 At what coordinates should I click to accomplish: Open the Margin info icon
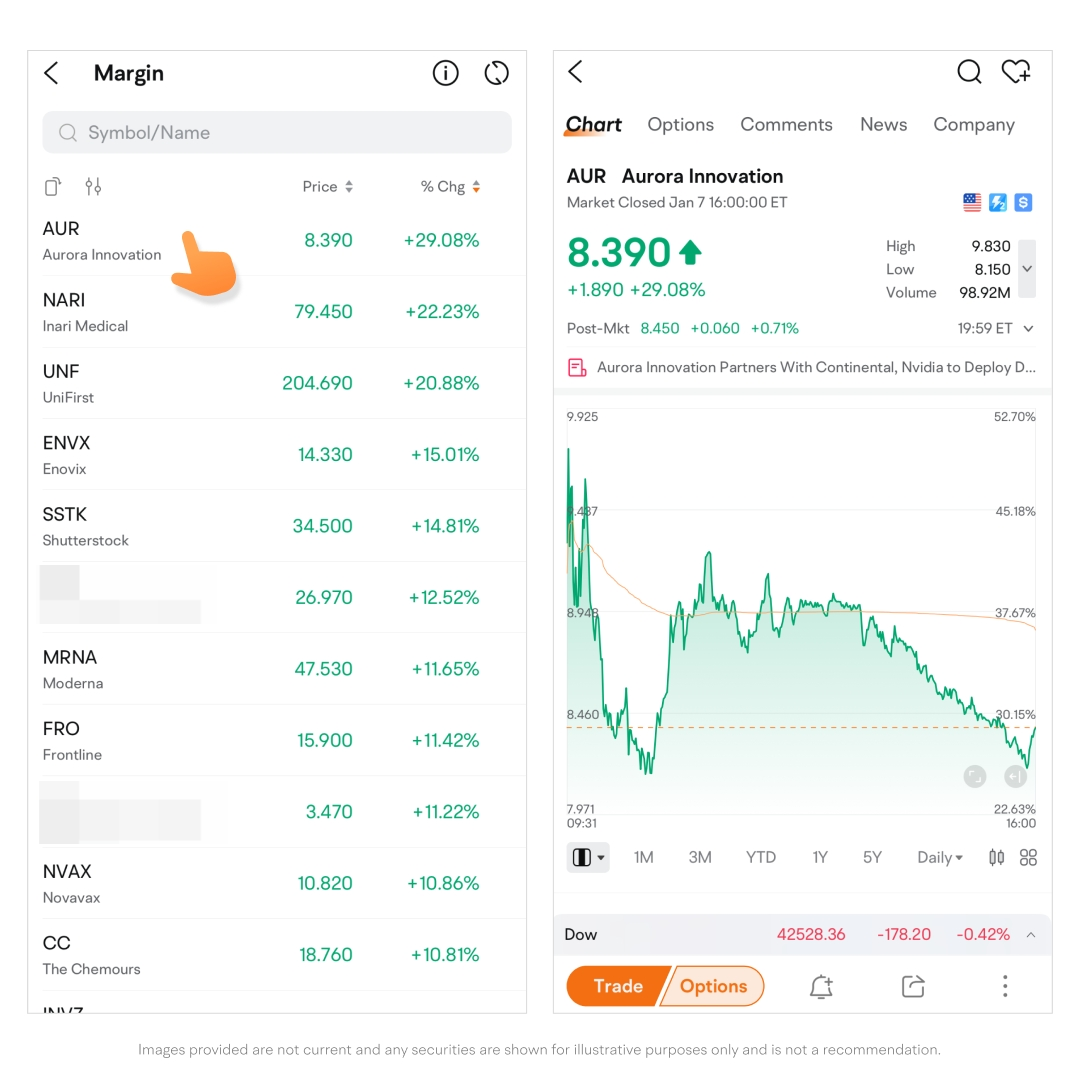click(x=445, y=73)
